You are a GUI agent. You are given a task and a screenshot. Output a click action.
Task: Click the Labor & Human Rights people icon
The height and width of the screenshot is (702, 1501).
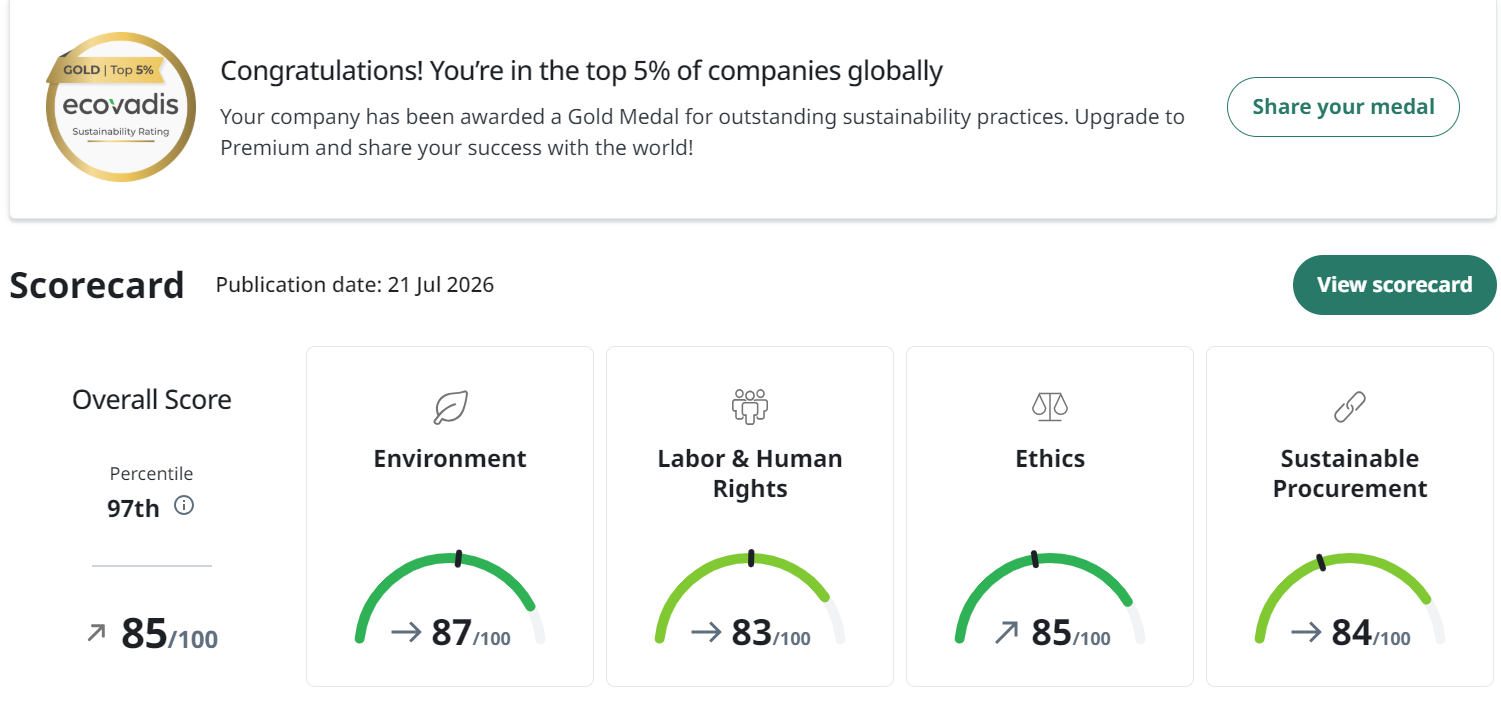pyautogui.click(x=750, y=407)
